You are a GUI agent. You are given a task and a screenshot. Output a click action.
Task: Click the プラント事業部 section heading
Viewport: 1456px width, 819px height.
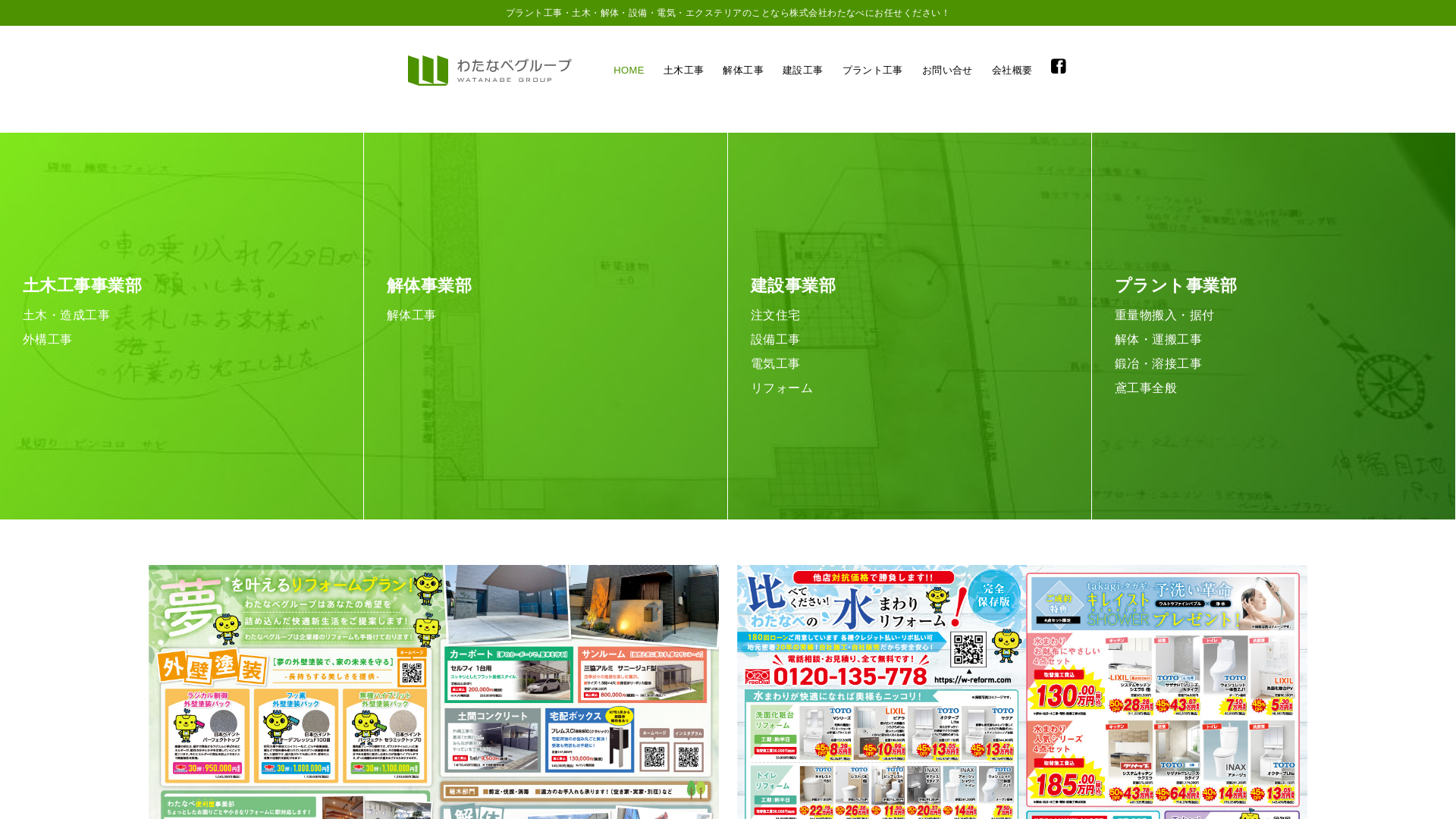(x=1175, y=287)
